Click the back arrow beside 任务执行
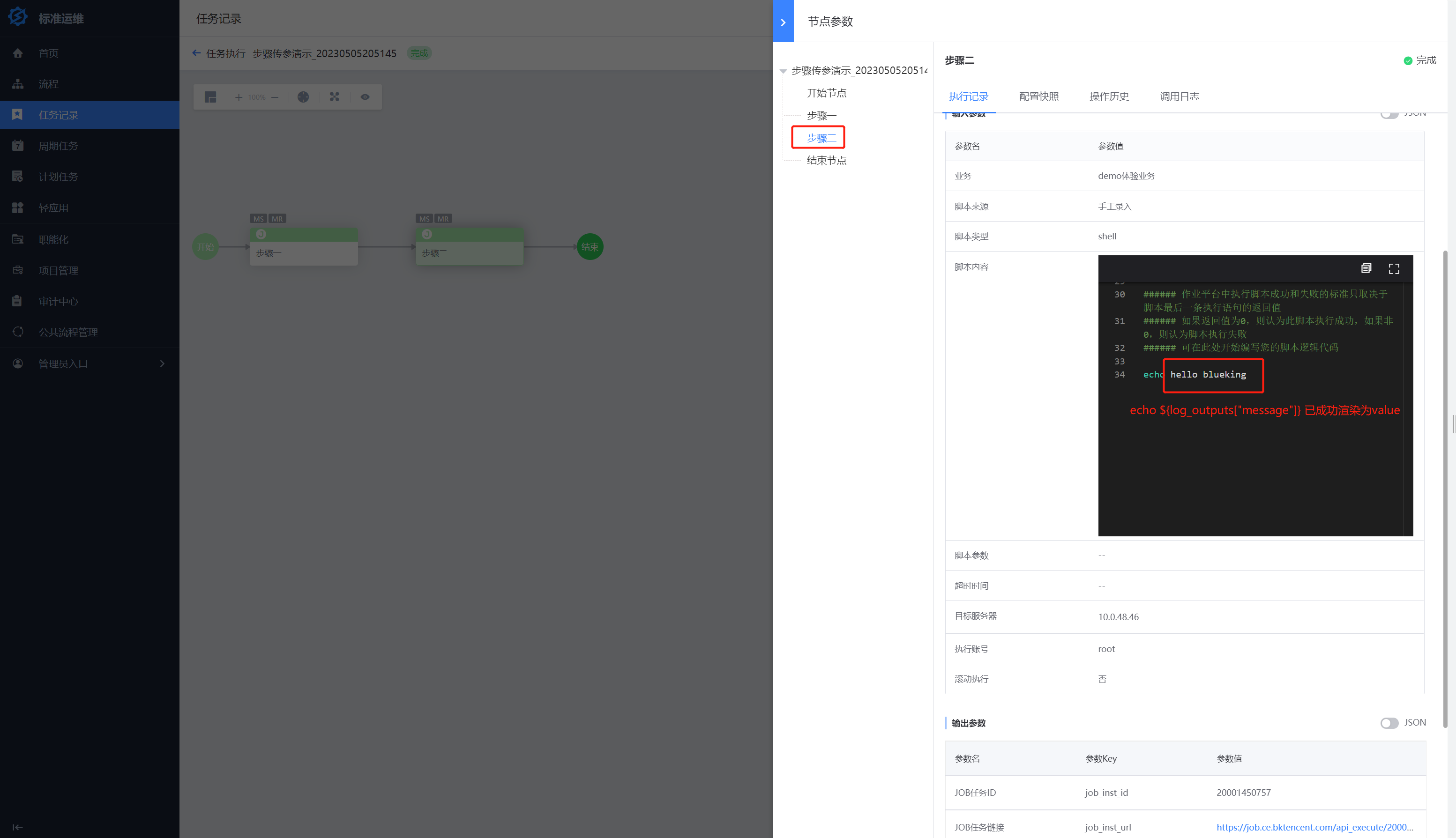The width and height of the screenshot is (1456, 838). [x=196, y=53]
